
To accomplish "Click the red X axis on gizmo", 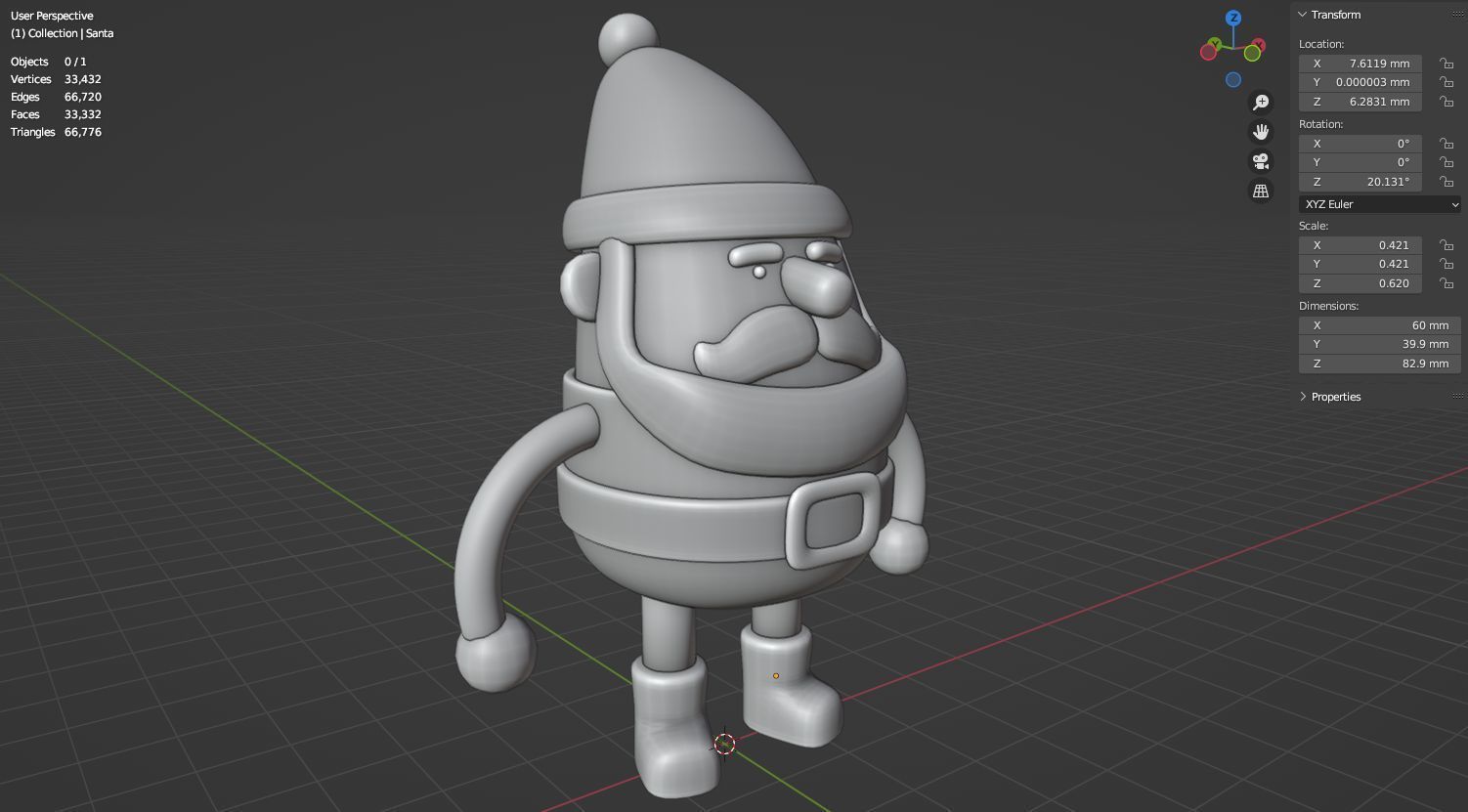I will click(x=1258, y=45).
